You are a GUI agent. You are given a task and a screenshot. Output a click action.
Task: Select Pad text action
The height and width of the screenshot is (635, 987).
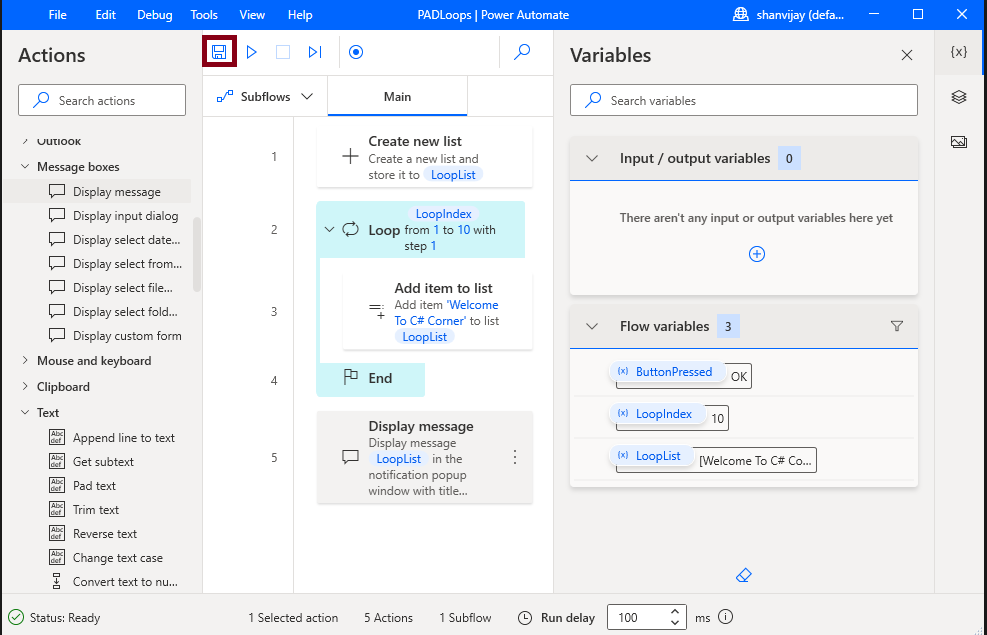click(x=82, y=485)
